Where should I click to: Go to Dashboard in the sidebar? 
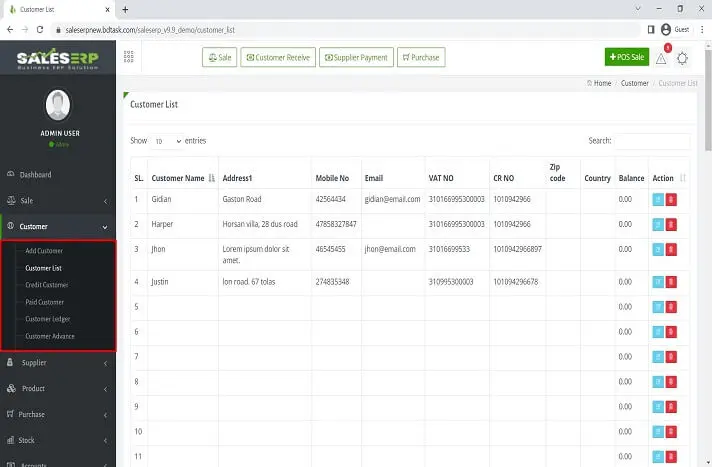[x=36, y=175]
